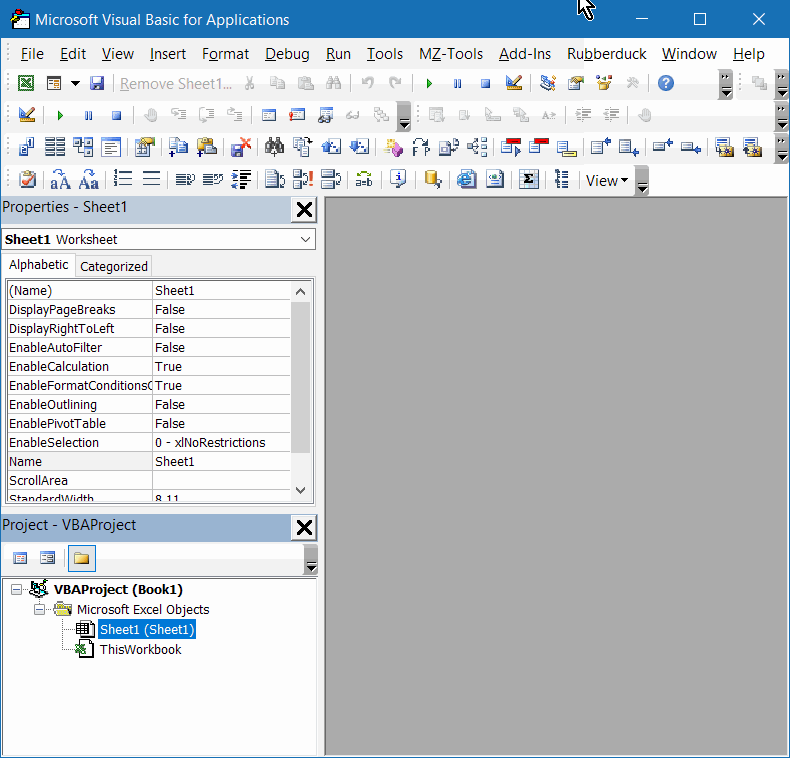Close the Properties - Sheet1 pane

pos(304,210)
